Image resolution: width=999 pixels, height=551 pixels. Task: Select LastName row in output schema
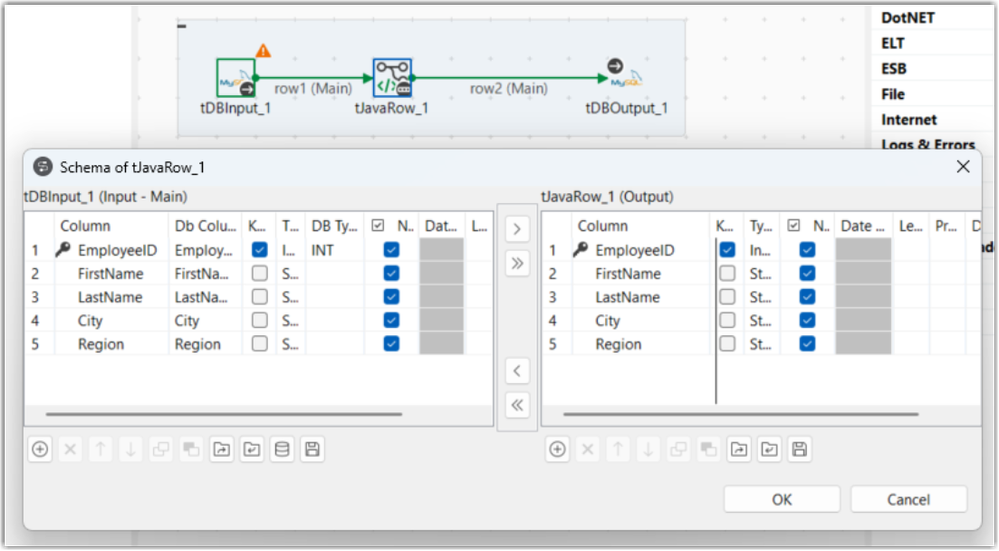[x=761, y=297]
